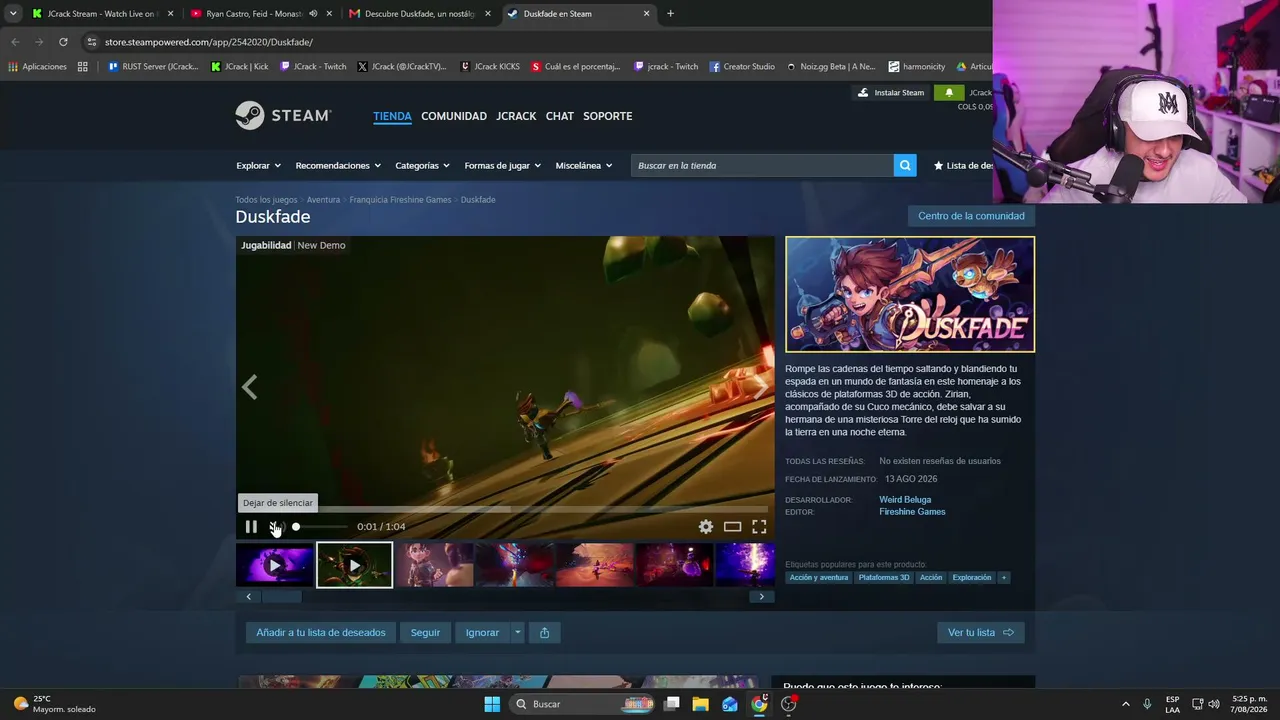Click Ver tu lista button
Screen dimensions: 1280x720
click(x=980, y=632)
